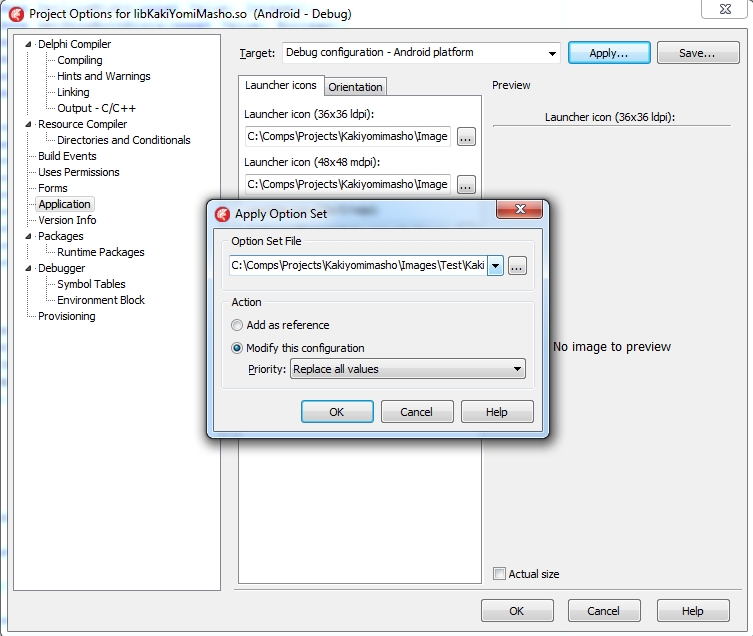Toggle the Actual size checkbox
The image size is (753, 636).
click(x=499, y=574)
